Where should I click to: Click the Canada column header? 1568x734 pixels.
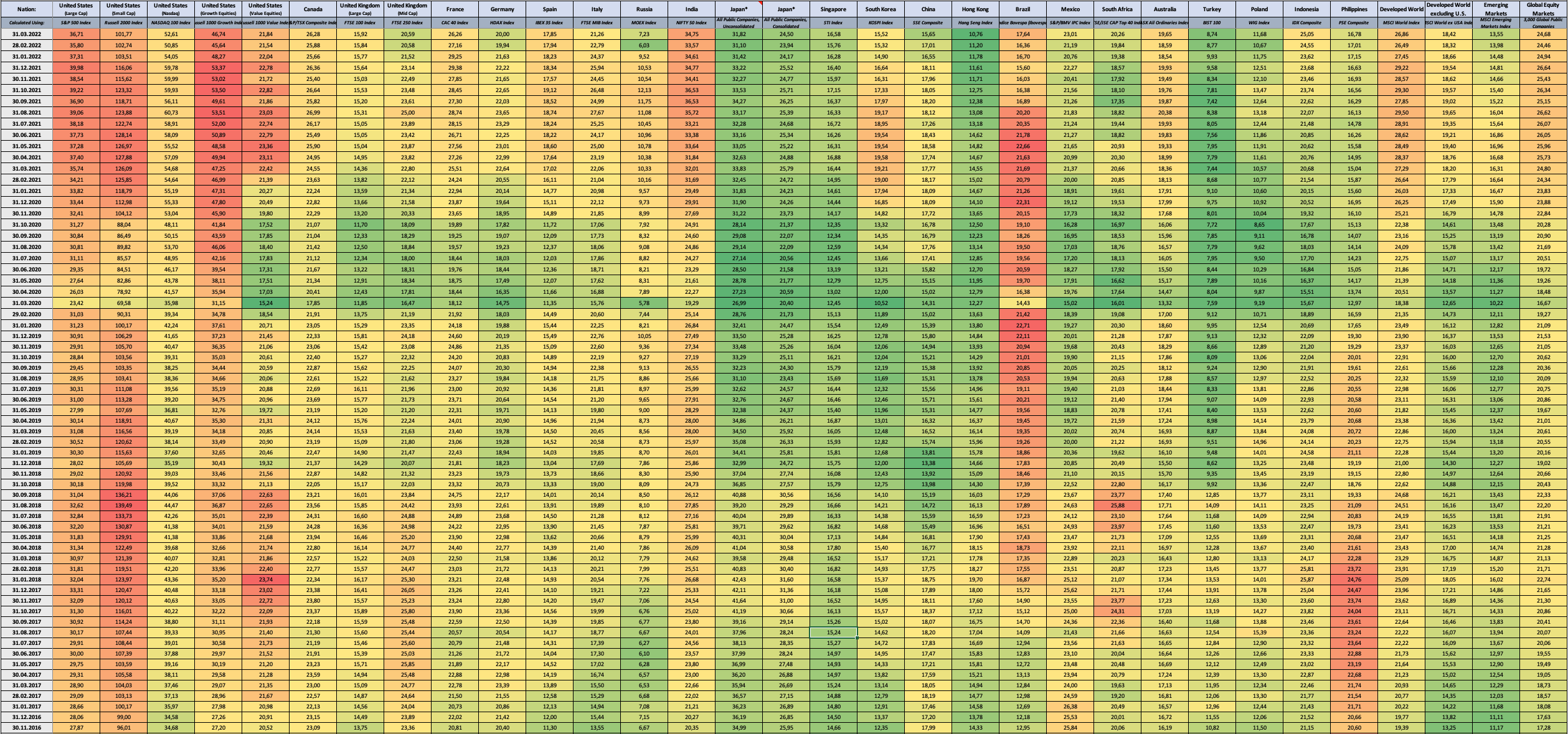(x=313, y=9)
